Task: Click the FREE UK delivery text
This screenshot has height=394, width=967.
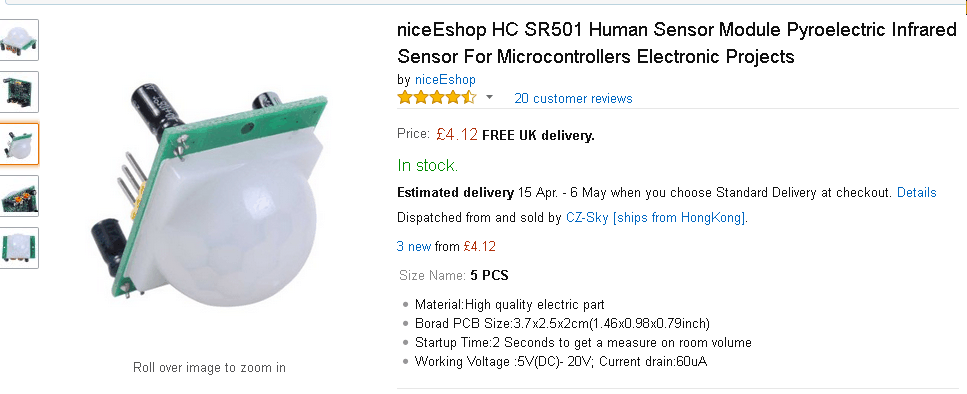Action: (538, 136)
